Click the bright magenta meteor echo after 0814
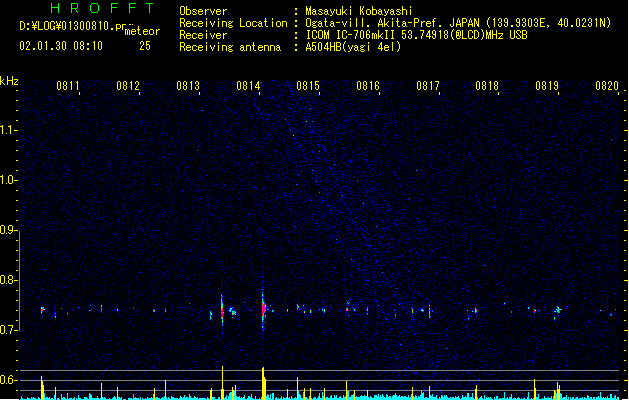This screenshot has width=629, height=400. (264, 309)
